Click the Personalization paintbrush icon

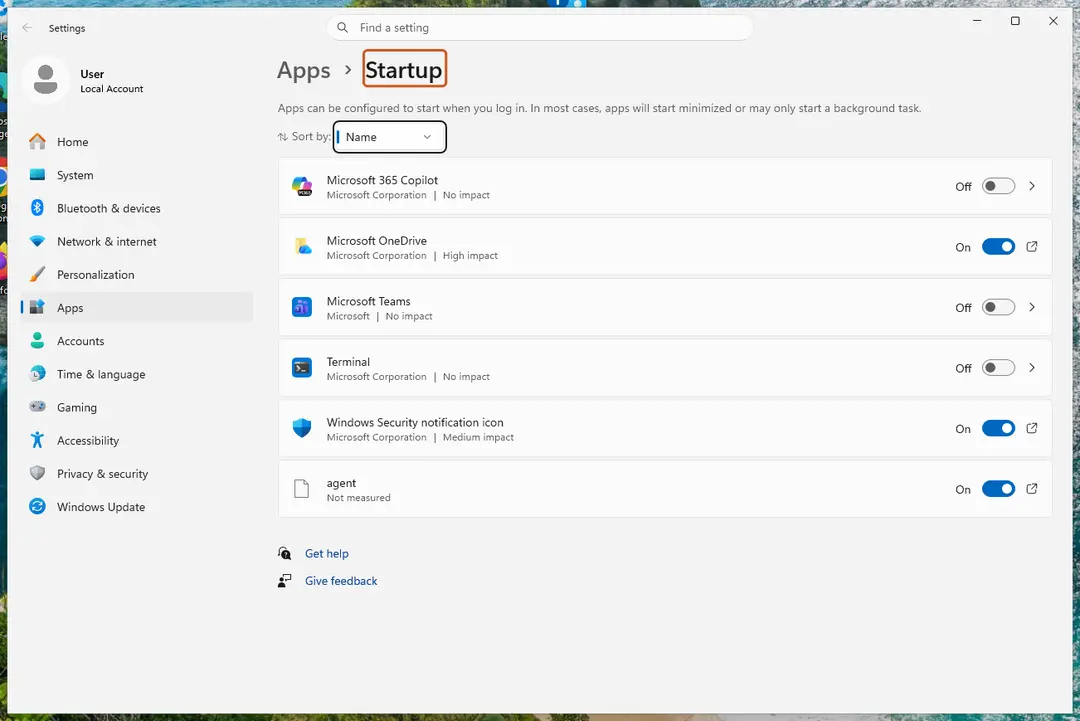coord(37,274)
